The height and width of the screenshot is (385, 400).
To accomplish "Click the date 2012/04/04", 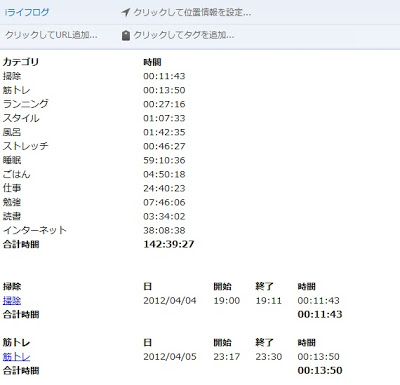I will tap(170, 300).
